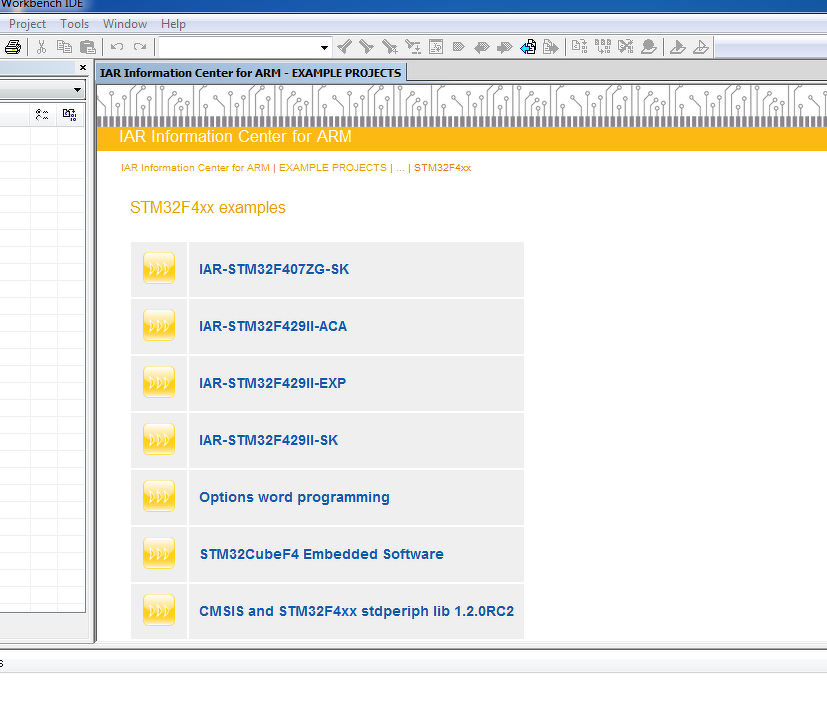Click yellow arrow icon beside STM32CubeF4 Embedded Software
The height and width of the screenshot is (722, 827).
pyautogui.click(x=159, y=553)
